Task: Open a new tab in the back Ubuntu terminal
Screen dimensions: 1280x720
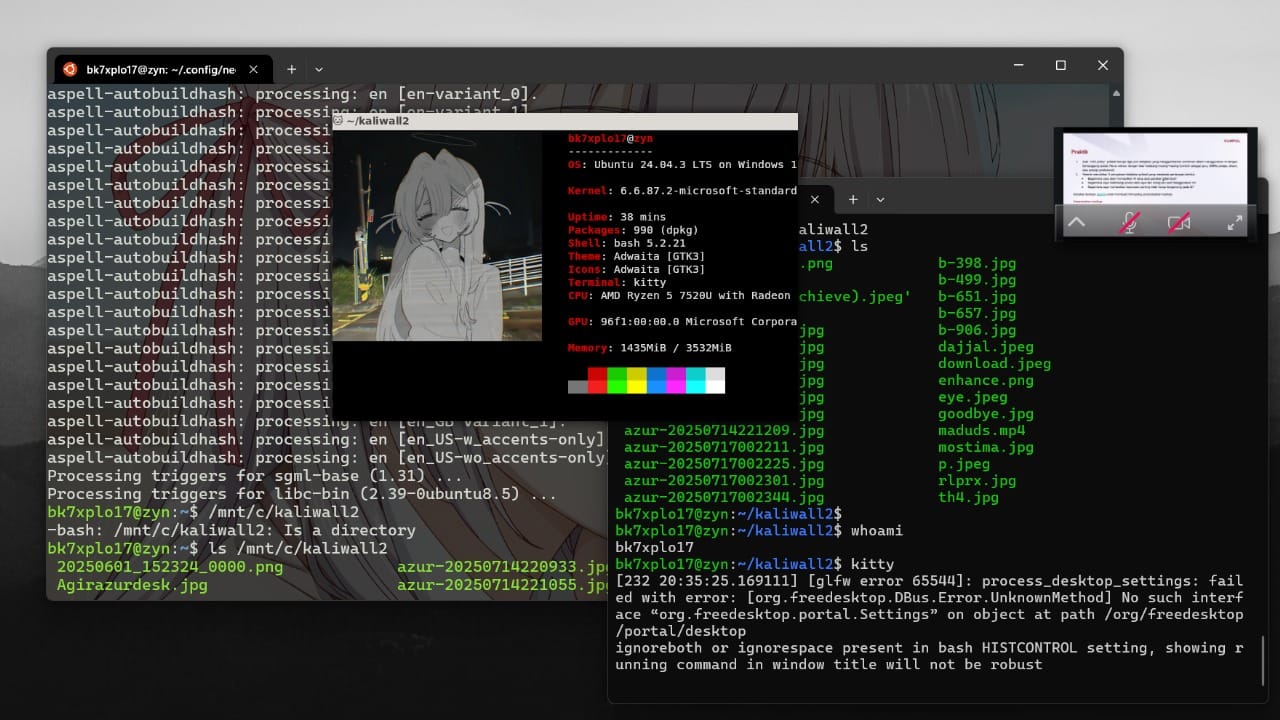Action: tap(291, 69)
